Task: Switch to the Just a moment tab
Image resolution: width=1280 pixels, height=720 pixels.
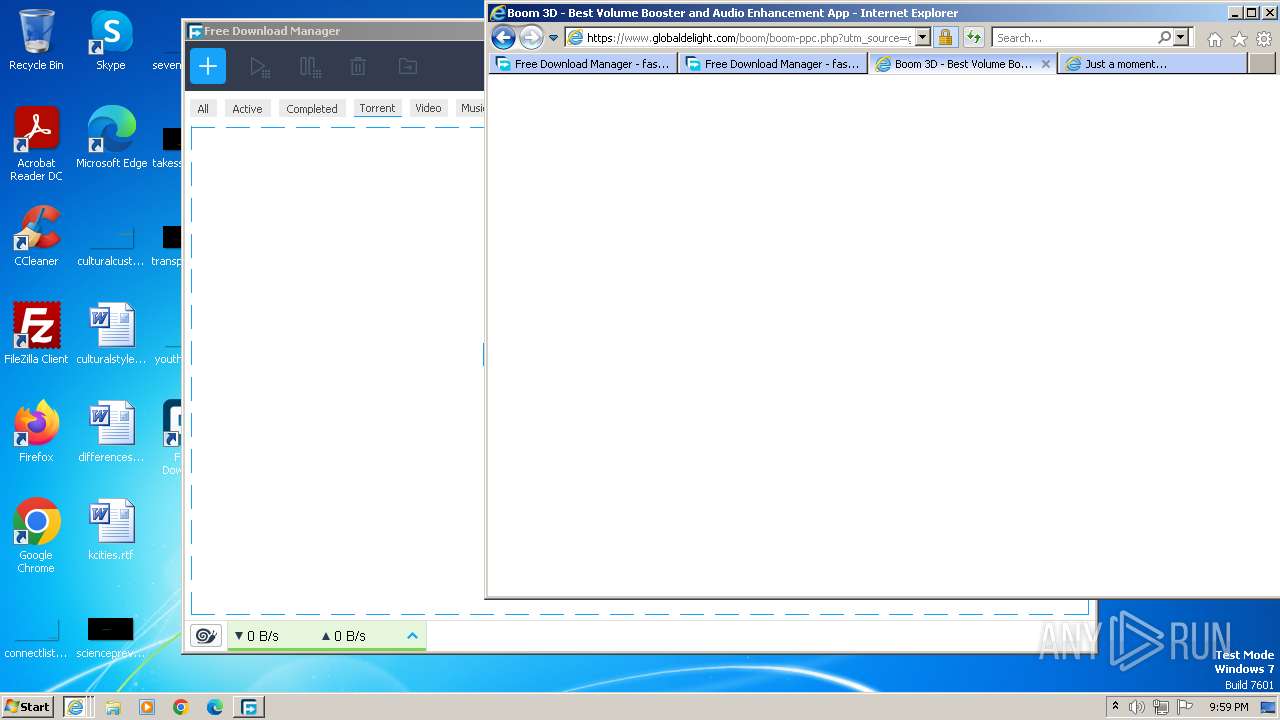Action: 1152,64
